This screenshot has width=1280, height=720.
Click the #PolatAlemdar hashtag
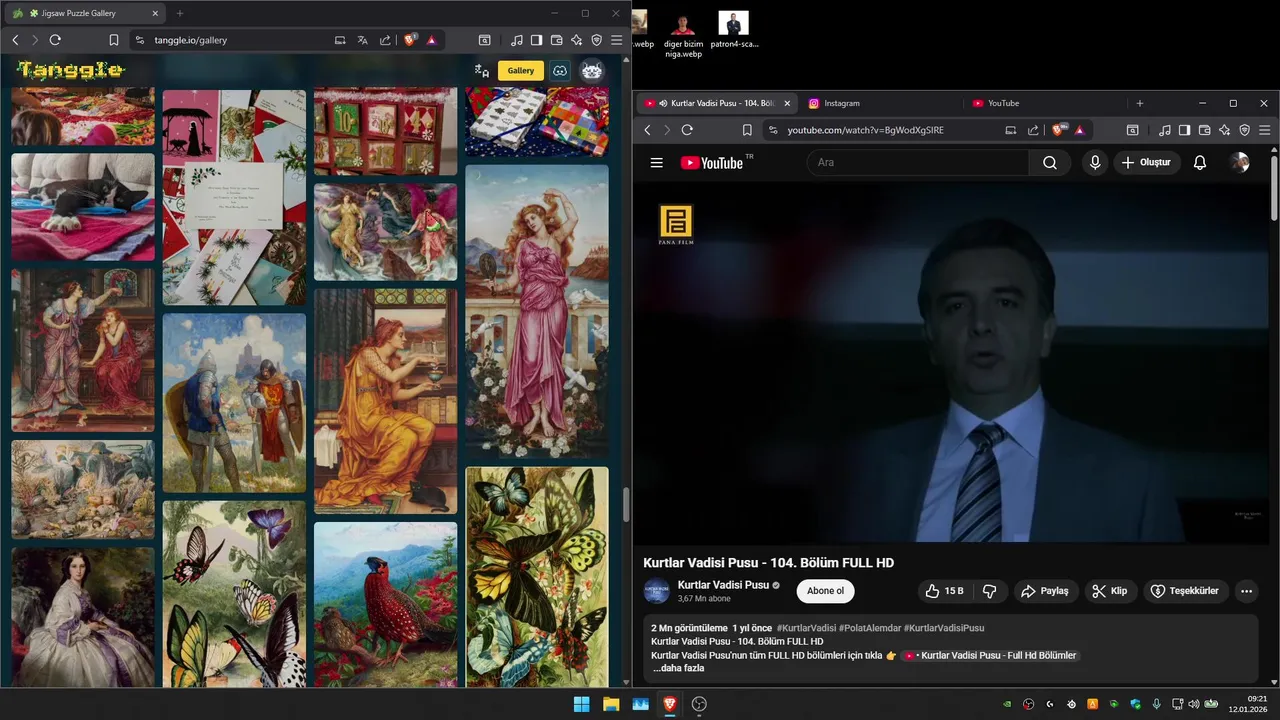tap(869, 628)
